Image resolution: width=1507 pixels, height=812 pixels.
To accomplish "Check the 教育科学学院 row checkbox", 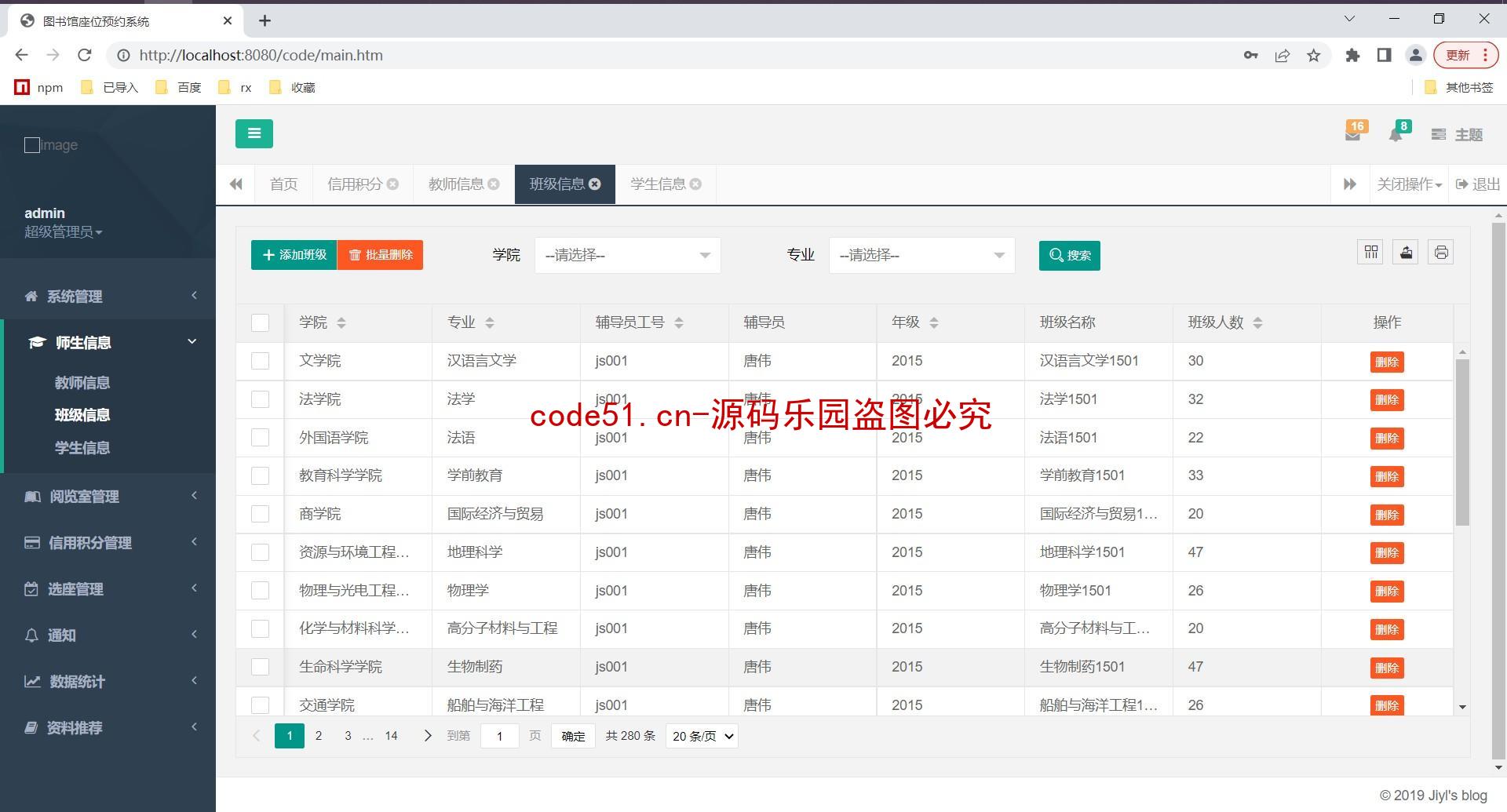I will tap(260, 475).
